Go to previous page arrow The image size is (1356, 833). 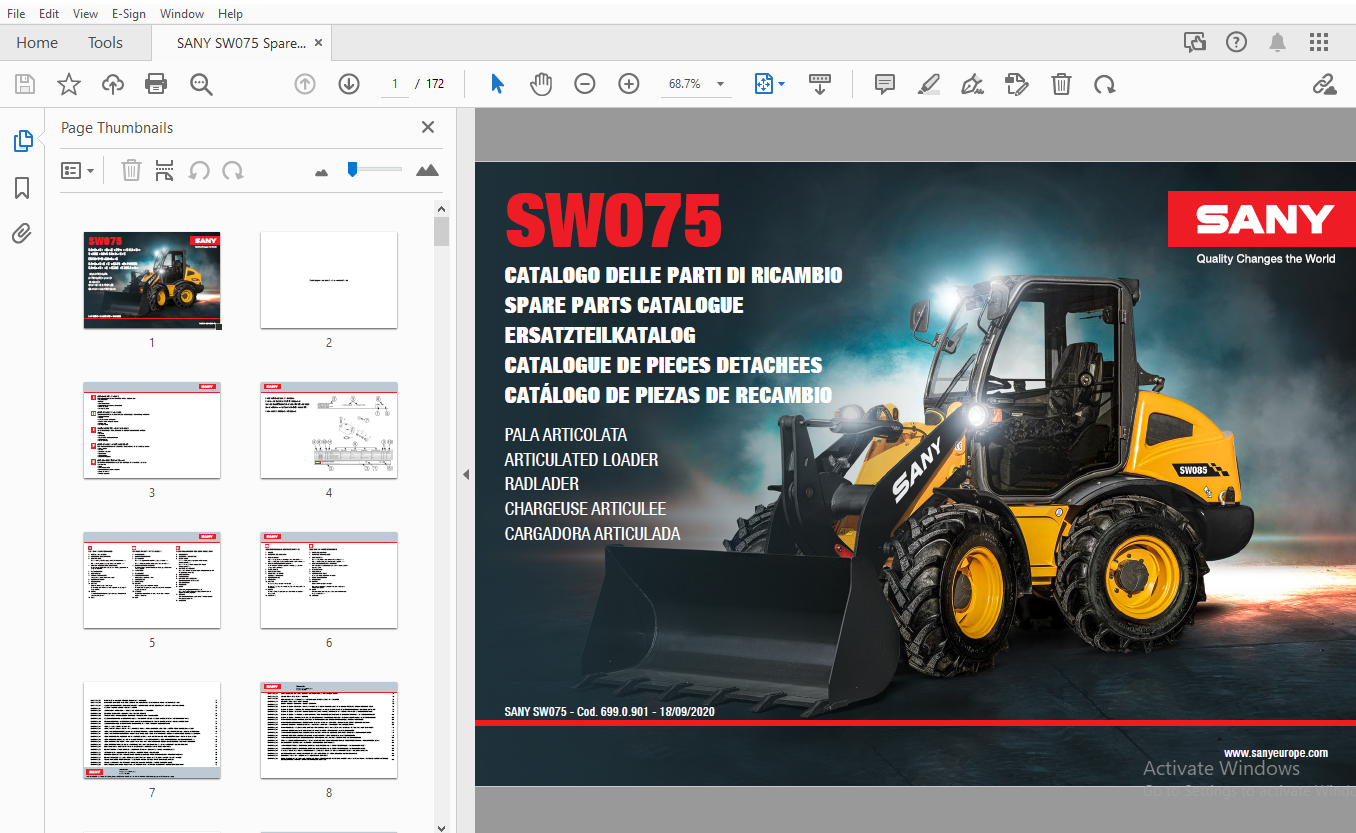point(305,84)
